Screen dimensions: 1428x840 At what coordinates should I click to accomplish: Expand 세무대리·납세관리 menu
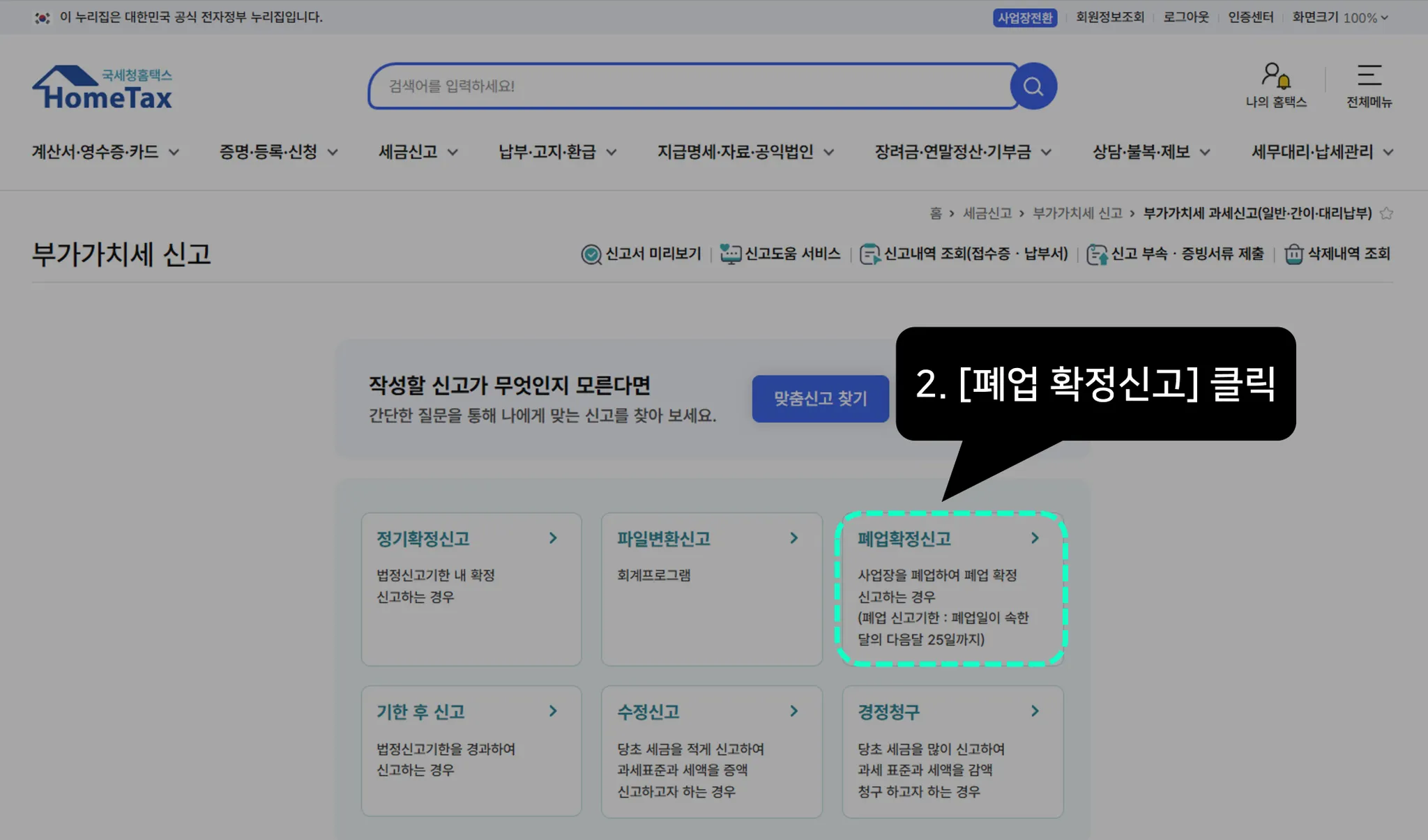pyautogui.click(x=1322, y=152)
